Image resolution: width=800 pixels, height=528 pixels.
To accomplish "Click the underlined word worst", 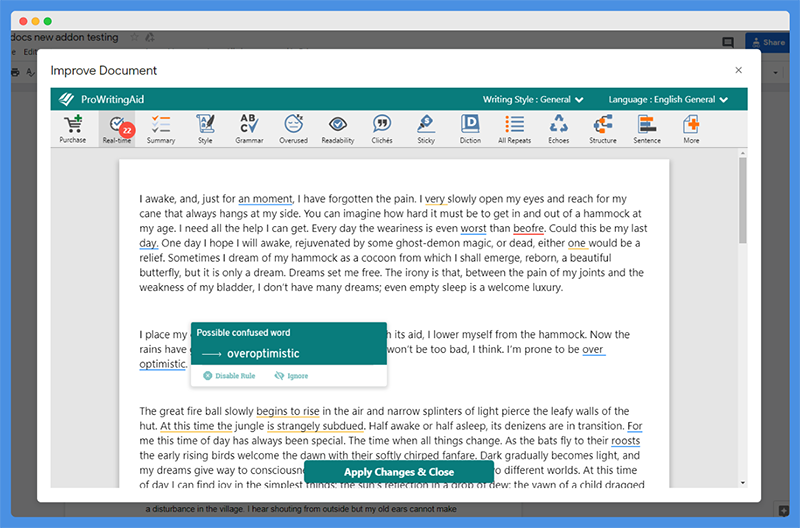I will pos(473,228).
